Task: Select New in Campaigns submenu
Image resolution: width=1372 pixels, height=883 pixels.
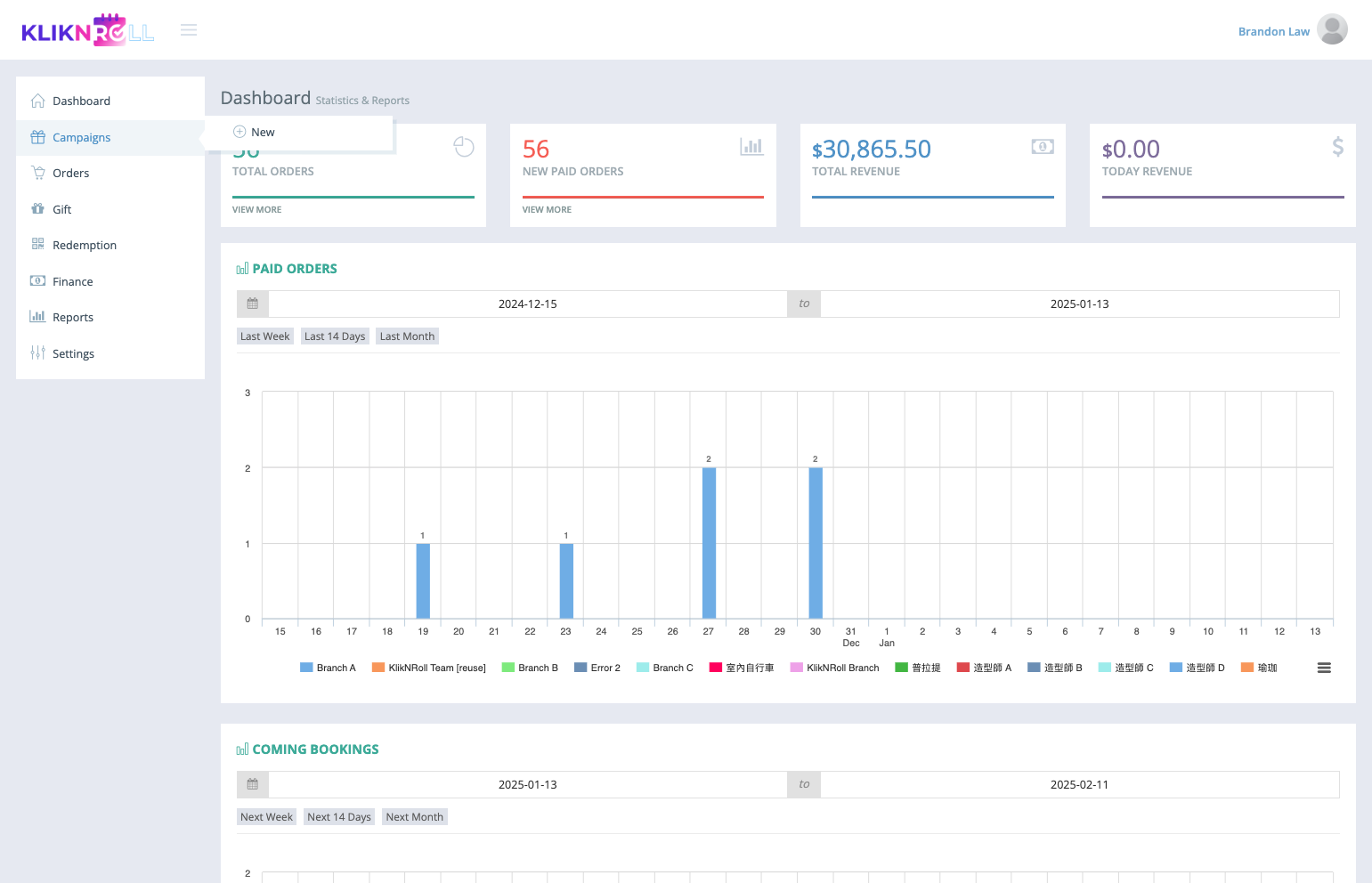Action: tap(263, 132)
